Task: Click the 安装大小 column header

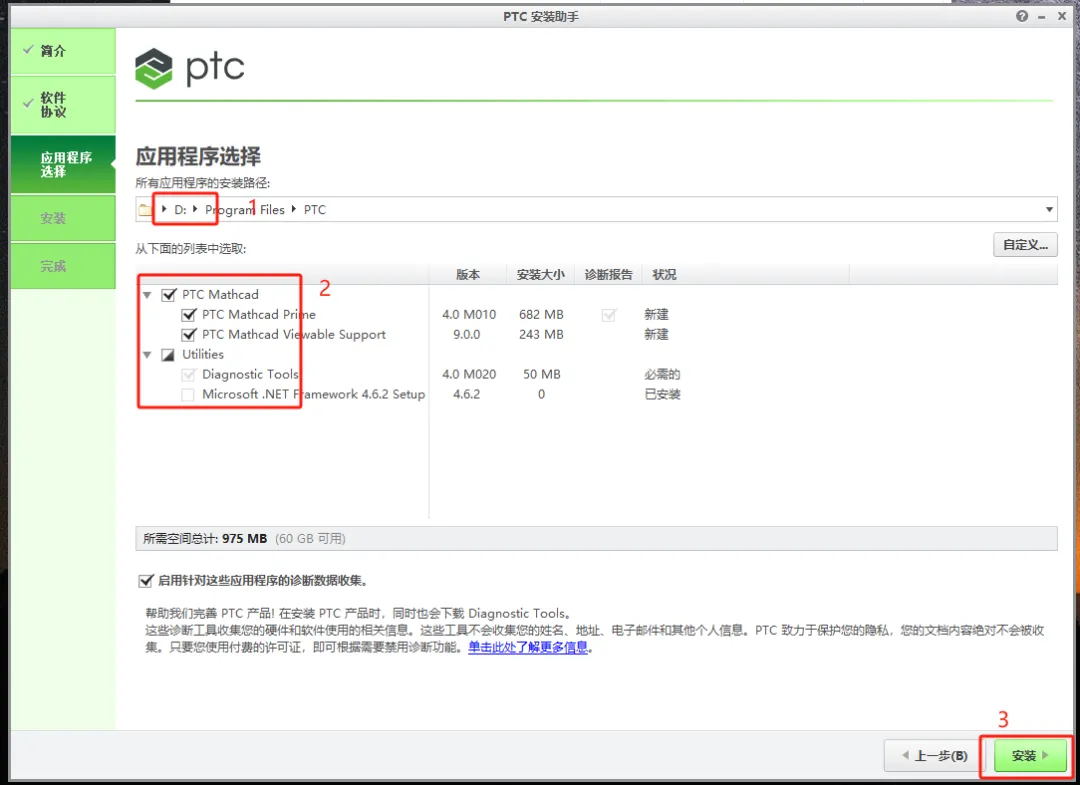Action: point(541,275)
